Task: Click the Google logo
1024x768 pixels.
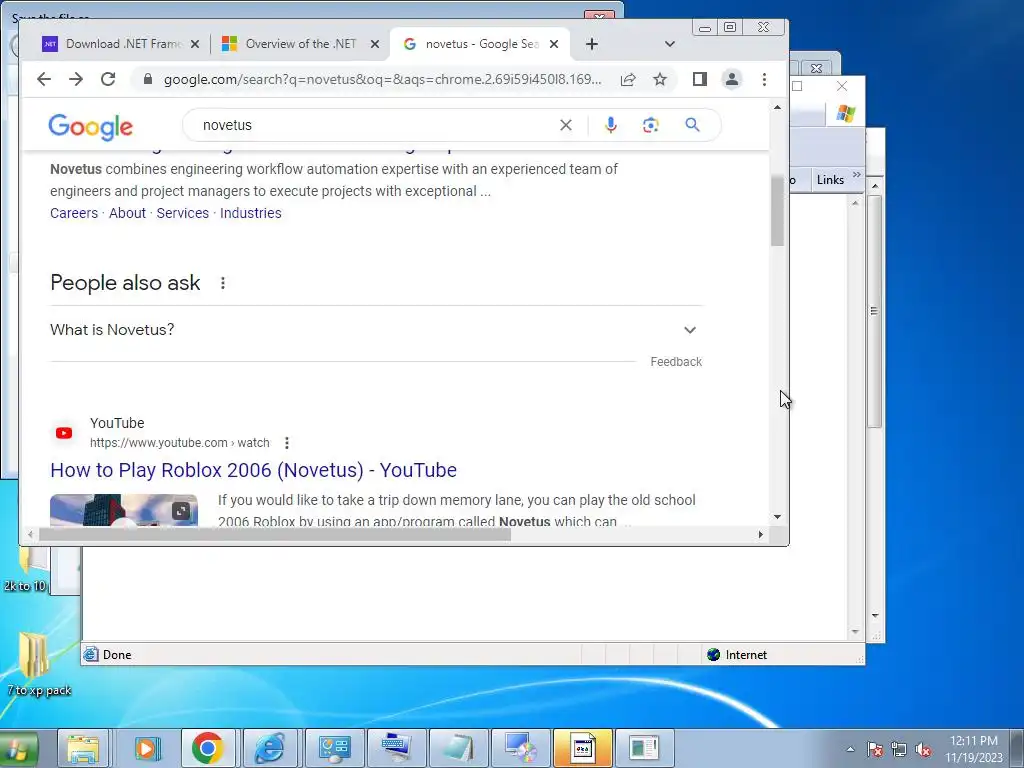Action: tap(91, 127)
